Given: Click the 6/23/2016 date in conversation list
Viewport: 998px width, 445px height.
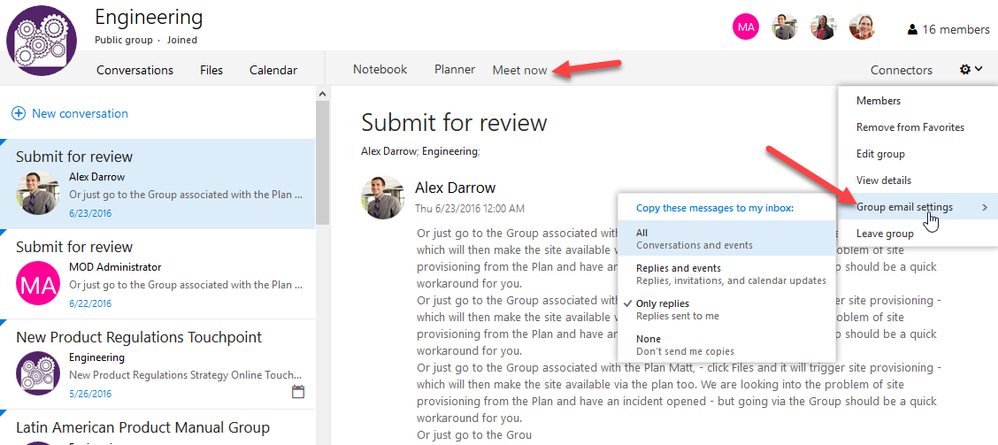Looking at the screenshot, I should (90, 213).
